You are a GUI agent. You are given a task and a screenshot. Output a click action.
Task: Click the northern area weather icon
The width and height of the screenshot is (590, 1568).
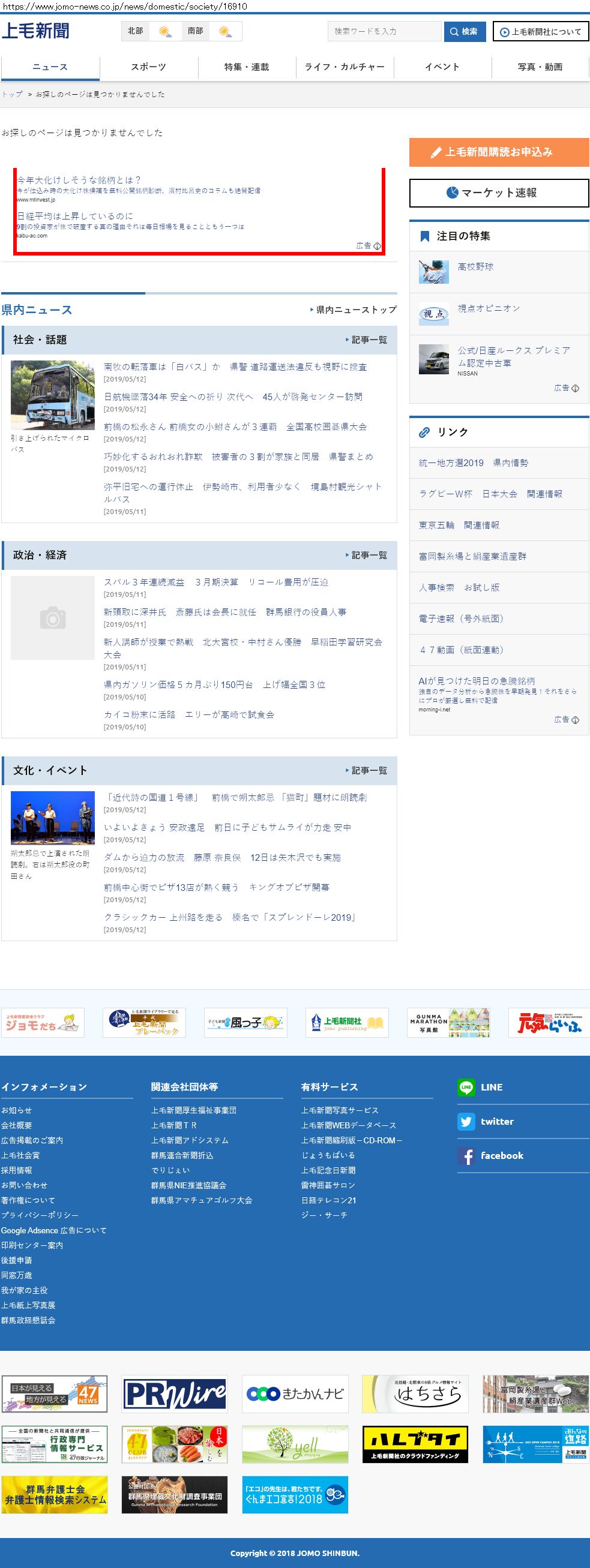pos(165,31)
